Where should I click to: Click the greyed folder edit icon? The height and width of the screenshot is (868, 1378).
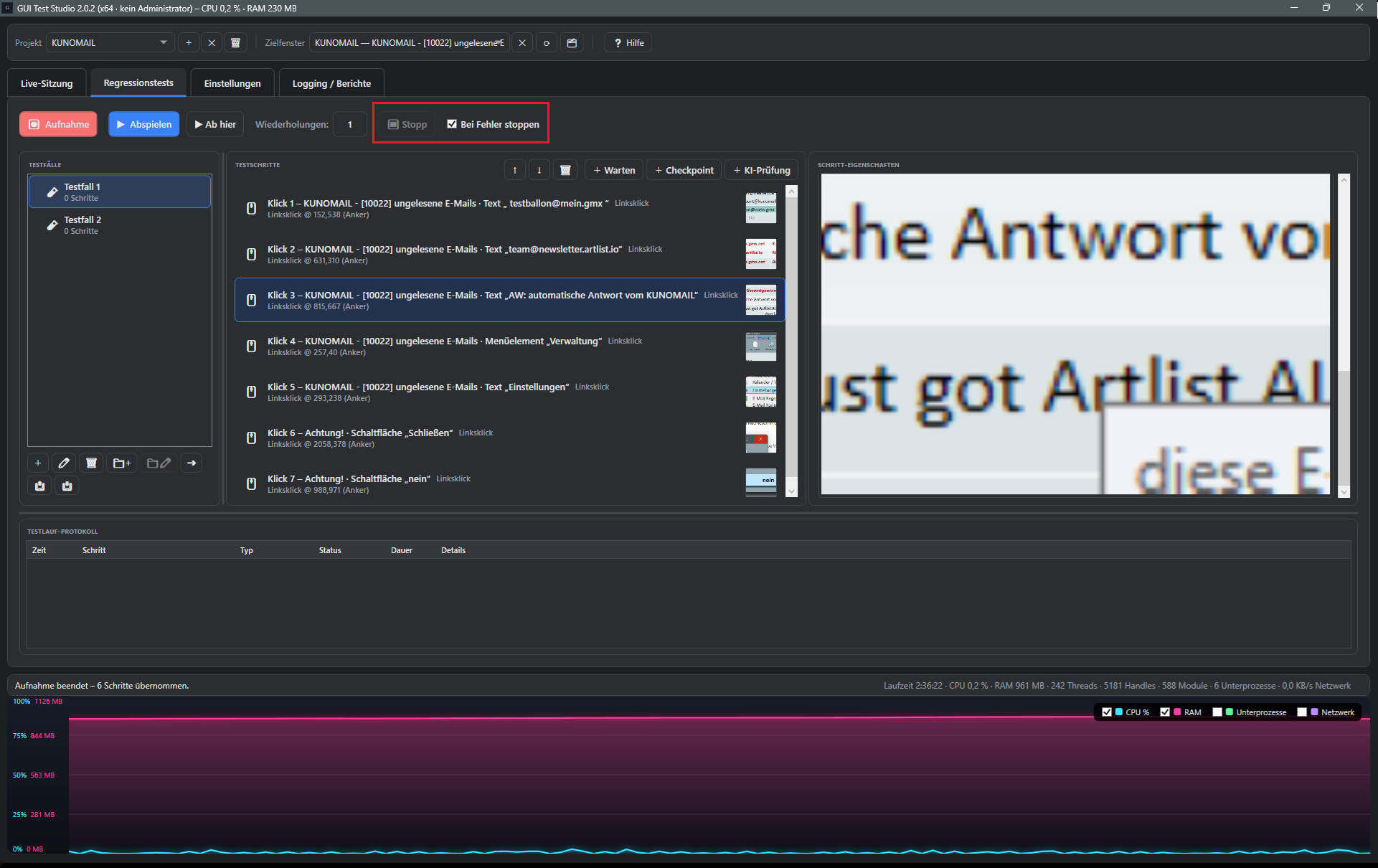pyautogui.click(x=159, y=463)
